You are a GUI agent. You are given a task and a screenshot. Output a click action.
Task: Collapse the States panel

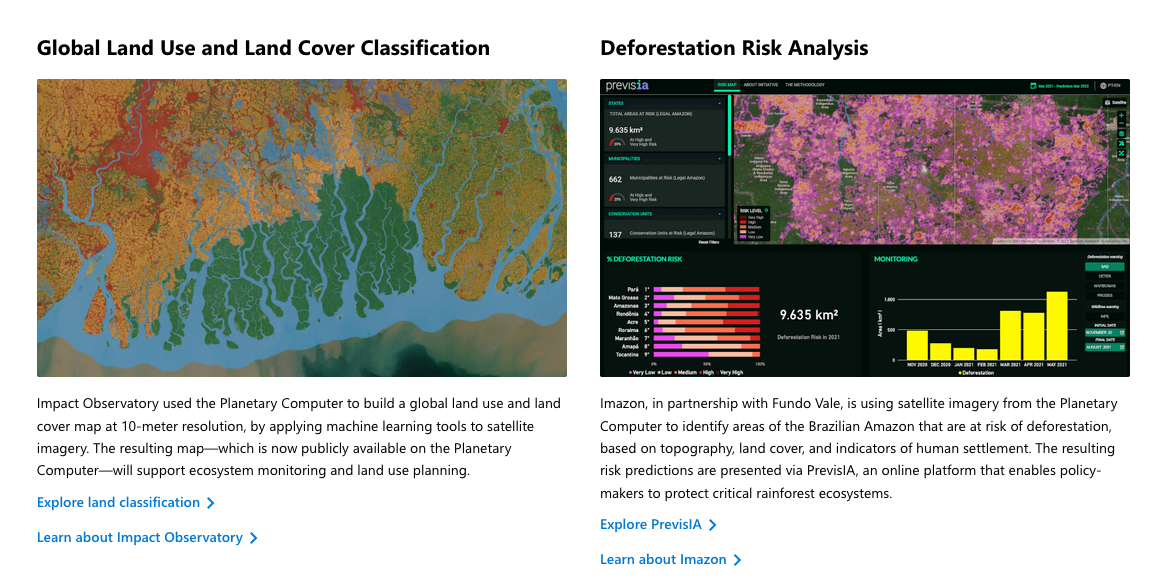719,102
